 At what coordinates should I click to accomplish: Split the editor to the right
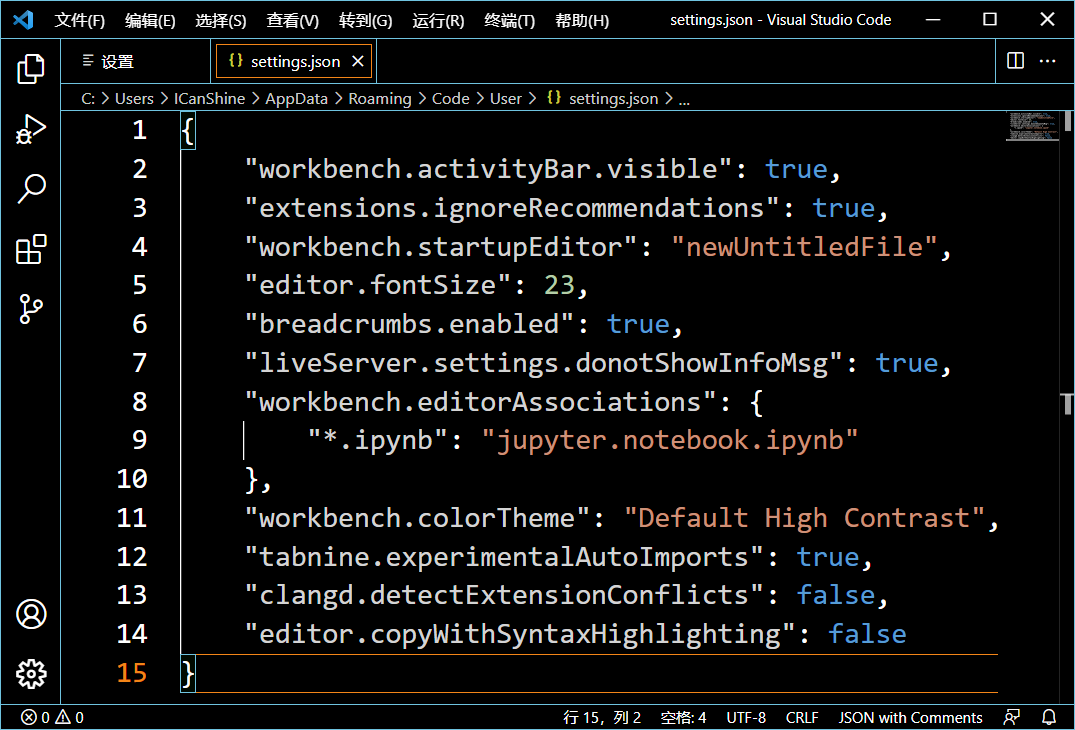[1015, 61]
